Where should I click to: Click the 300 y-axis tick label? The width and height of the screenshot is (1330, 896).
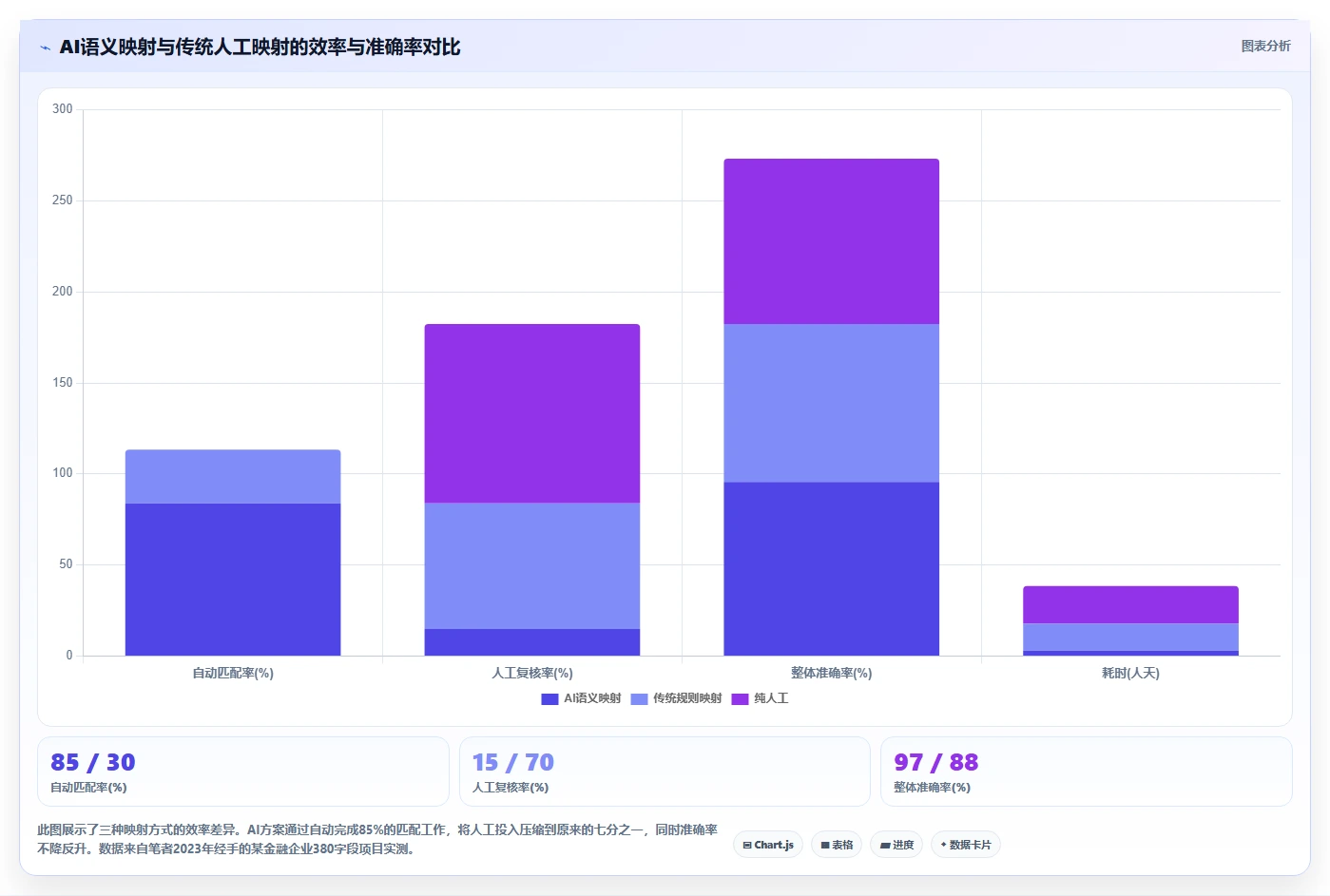pos(63,109)
